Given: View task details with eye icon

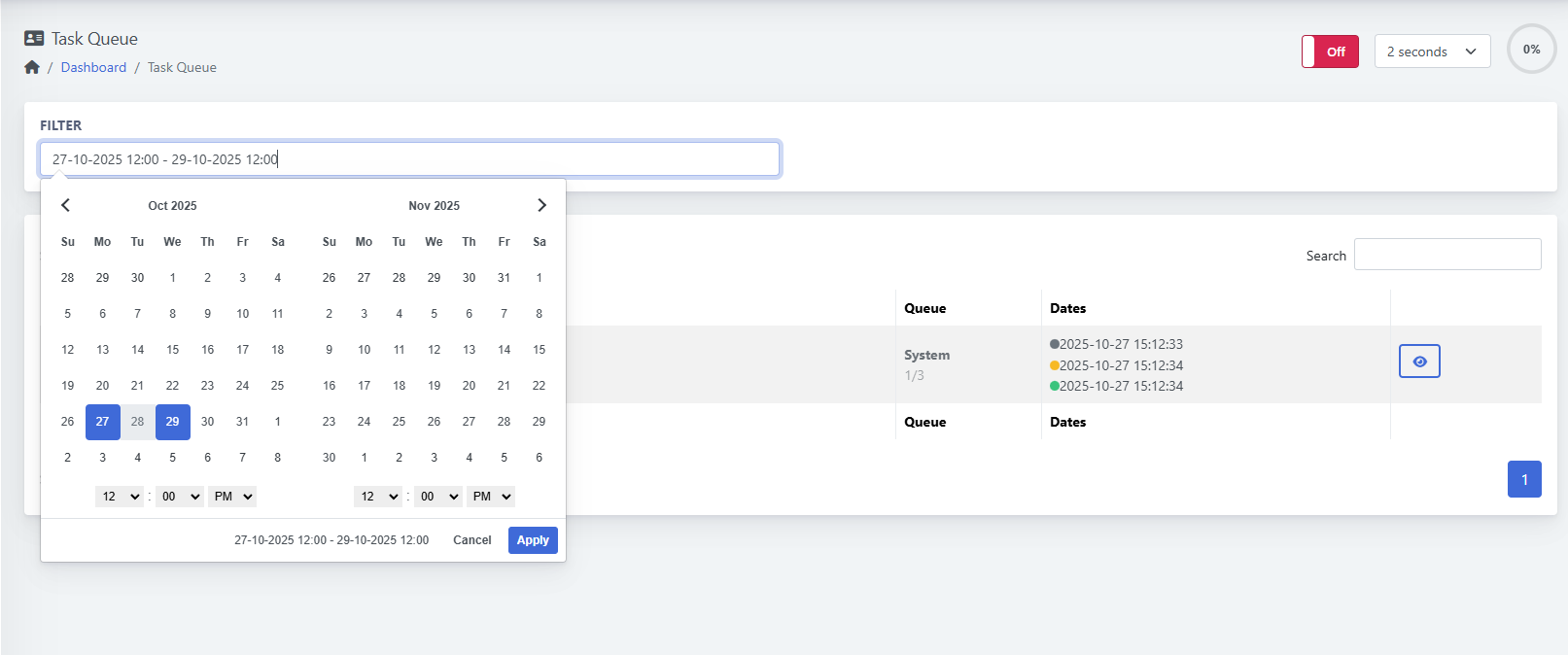Looking at the screenshot, I should click(1419, 362).
